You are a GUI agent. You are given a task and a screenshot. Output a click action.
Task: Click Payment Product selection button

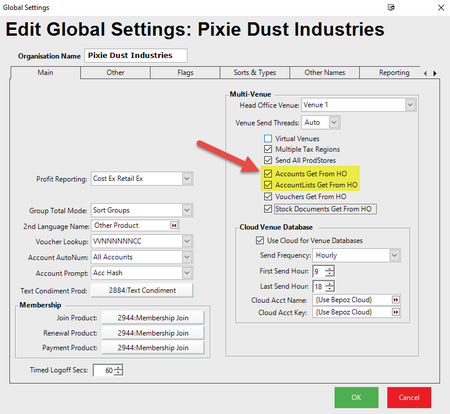[x=153, y=348]
